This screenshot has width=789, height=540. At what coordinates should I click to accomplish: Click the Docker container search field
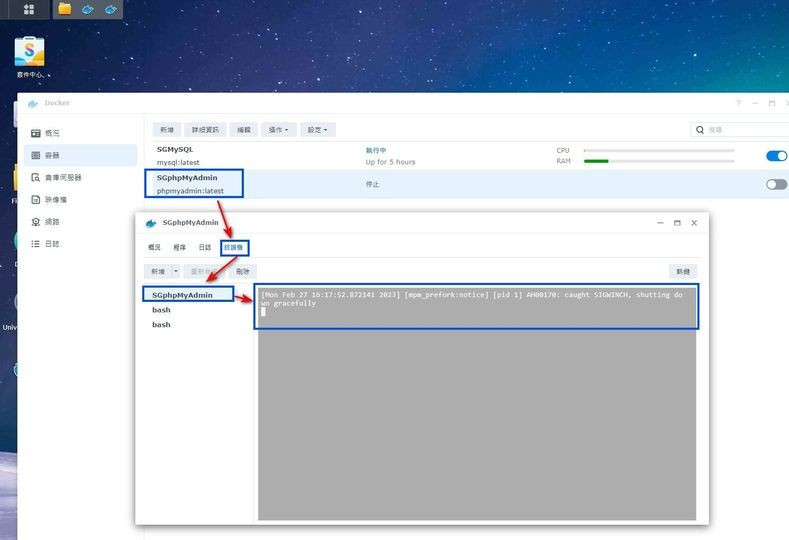(x=740, y=130)
